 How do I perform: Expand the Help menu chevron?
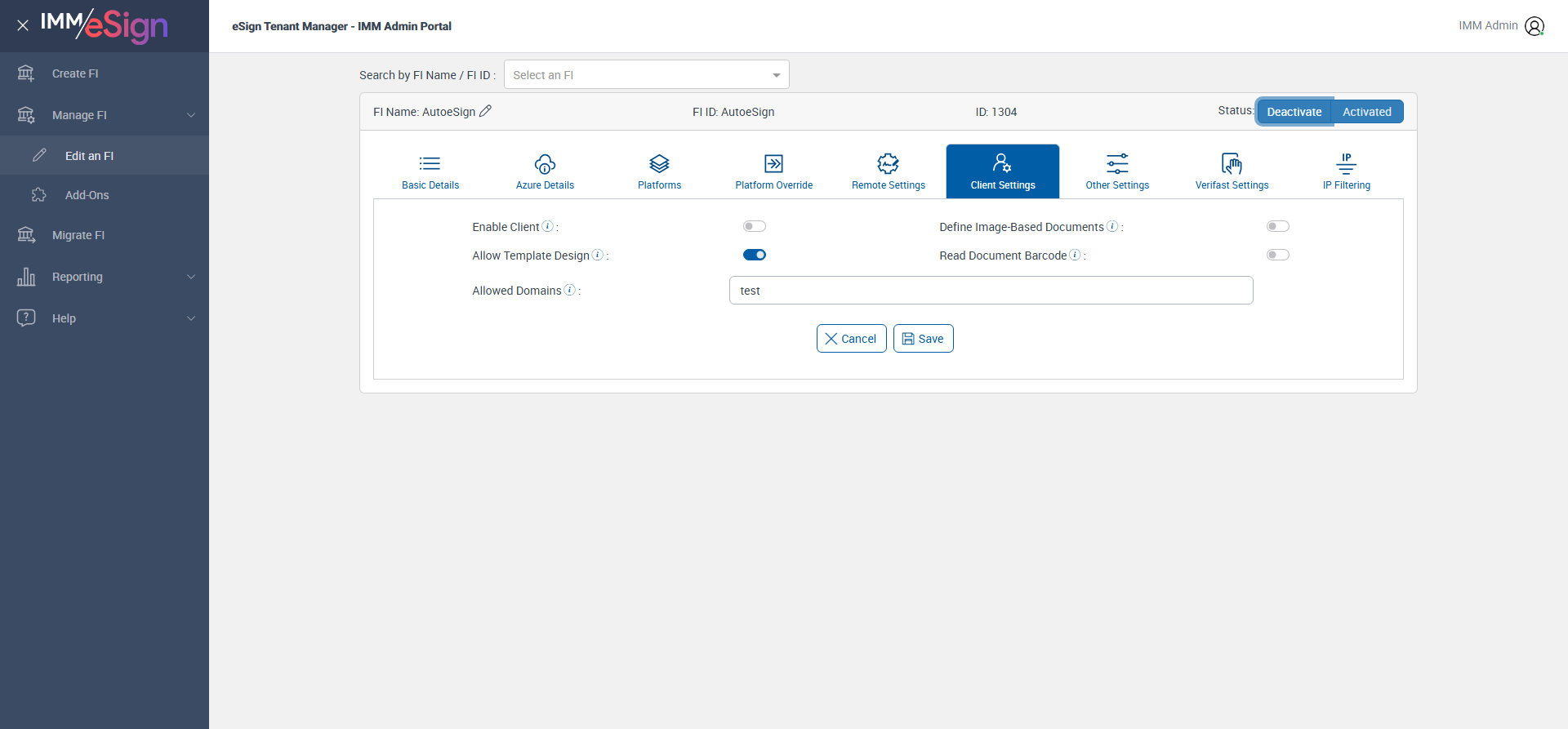point(191,318)
